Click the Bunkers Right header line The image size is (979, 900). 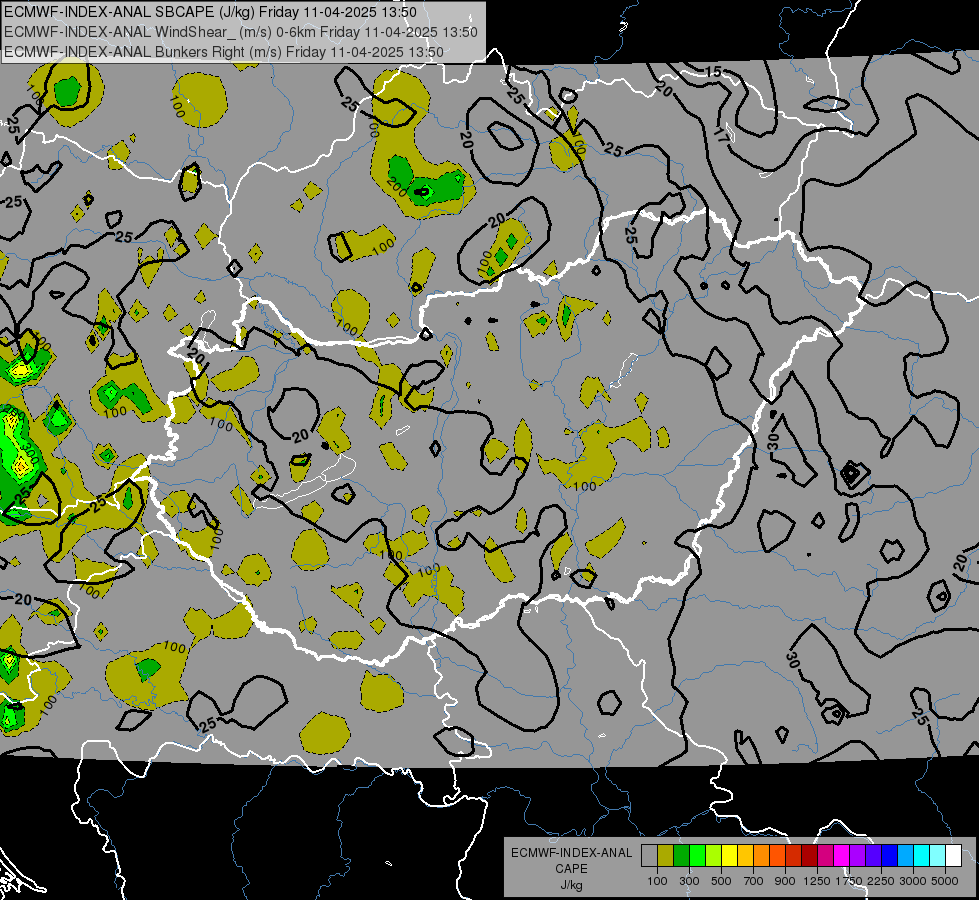(224, 52)
